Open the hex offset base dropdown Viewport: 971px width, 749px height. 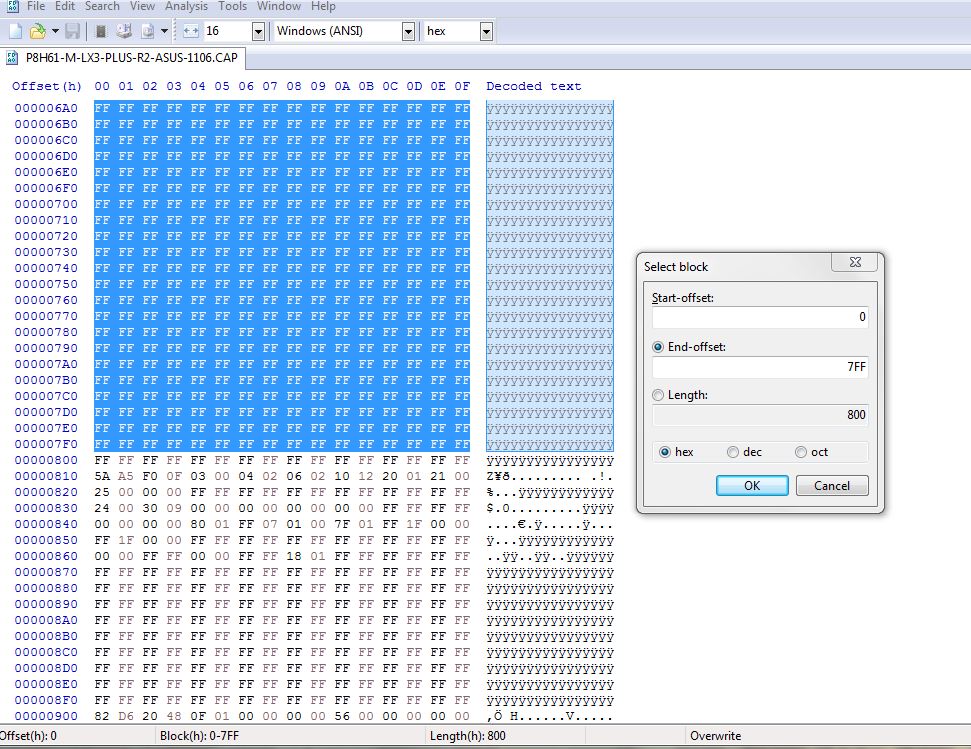(x=486, y=32)
